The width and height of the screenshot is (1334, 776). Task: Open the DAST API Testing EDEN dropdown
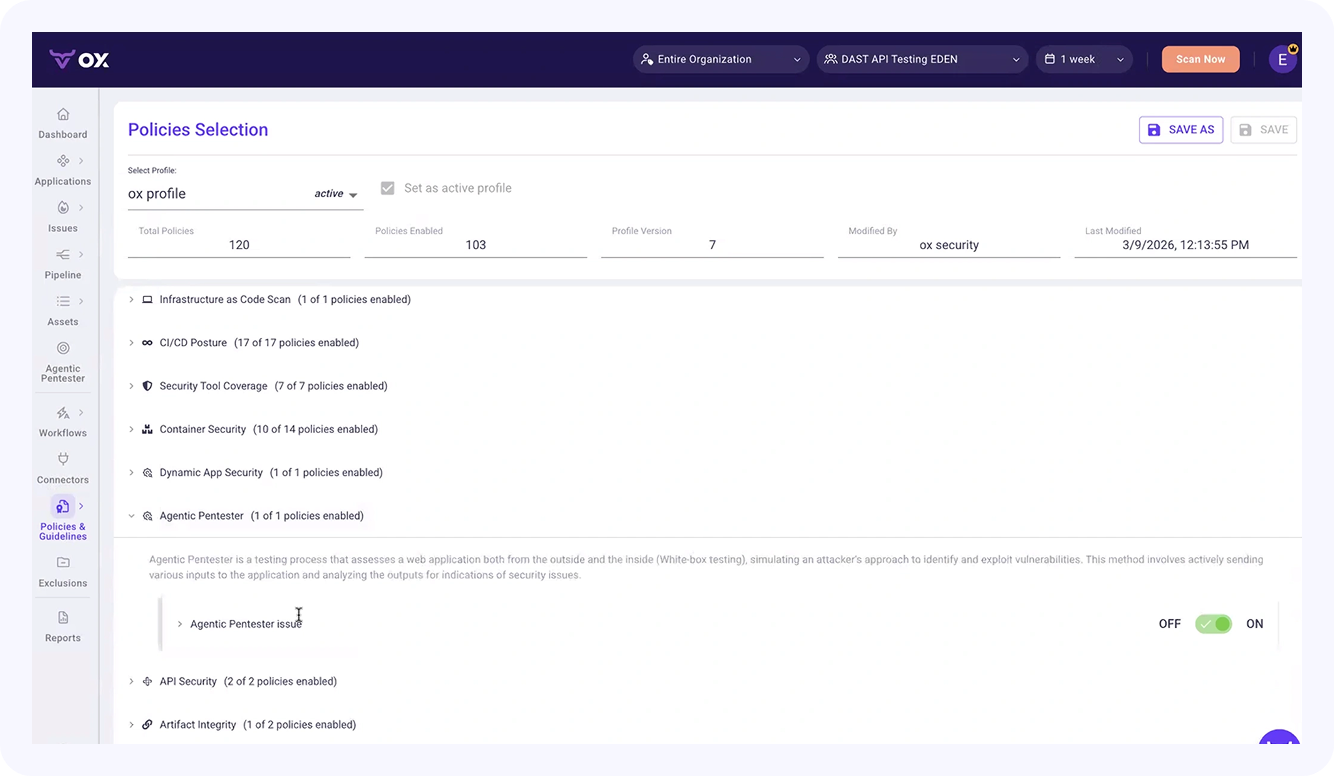tap(922, 59)
